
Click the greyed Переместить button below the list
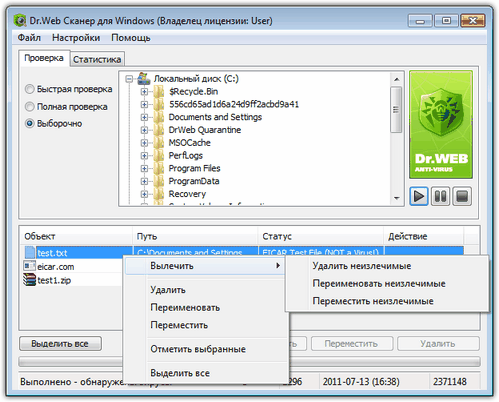pos(352,344)
